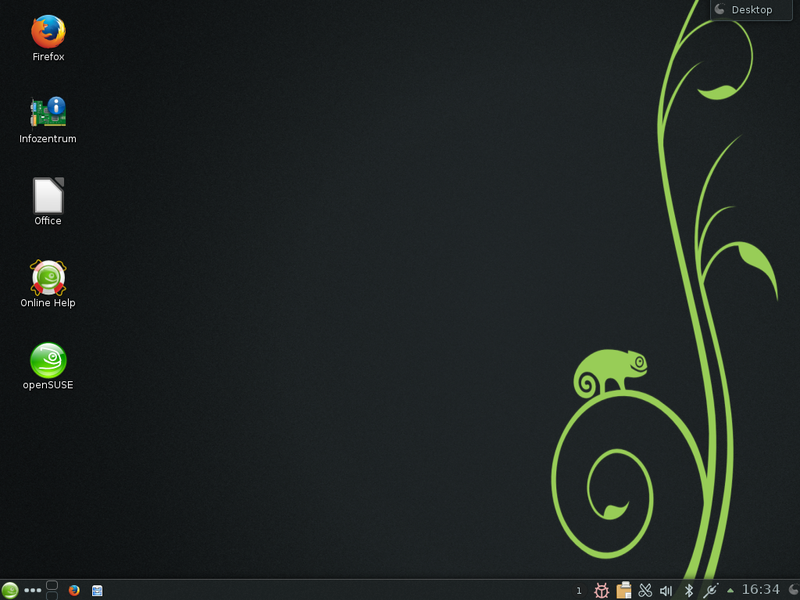800x600 pixels.
Task: Open the clipboard tray icon
Action: [x=624, y=590]
